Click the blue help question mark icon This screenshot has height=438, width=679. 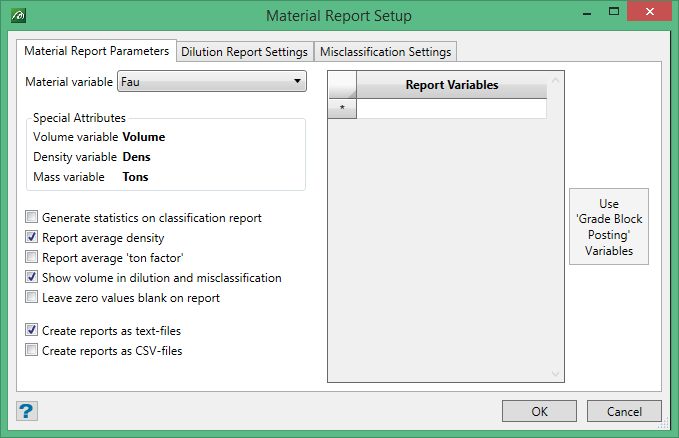[x=27, y=411]
